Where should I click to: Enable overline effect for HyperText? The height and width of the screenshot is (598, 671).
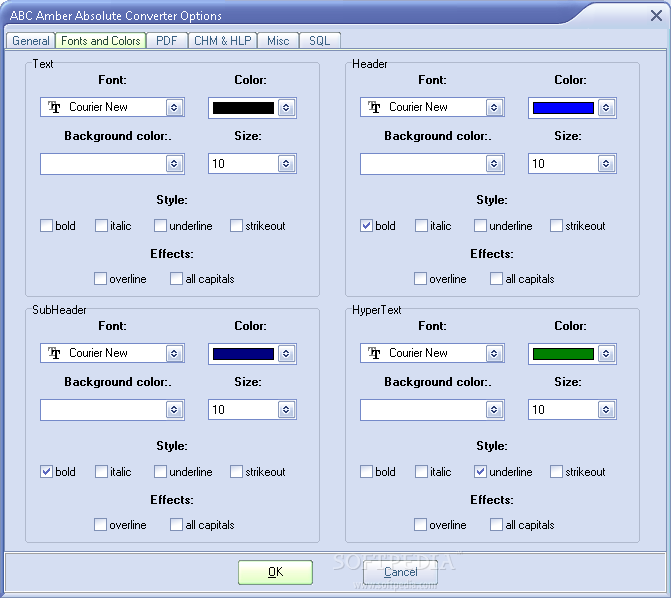[x=420, y=525]
